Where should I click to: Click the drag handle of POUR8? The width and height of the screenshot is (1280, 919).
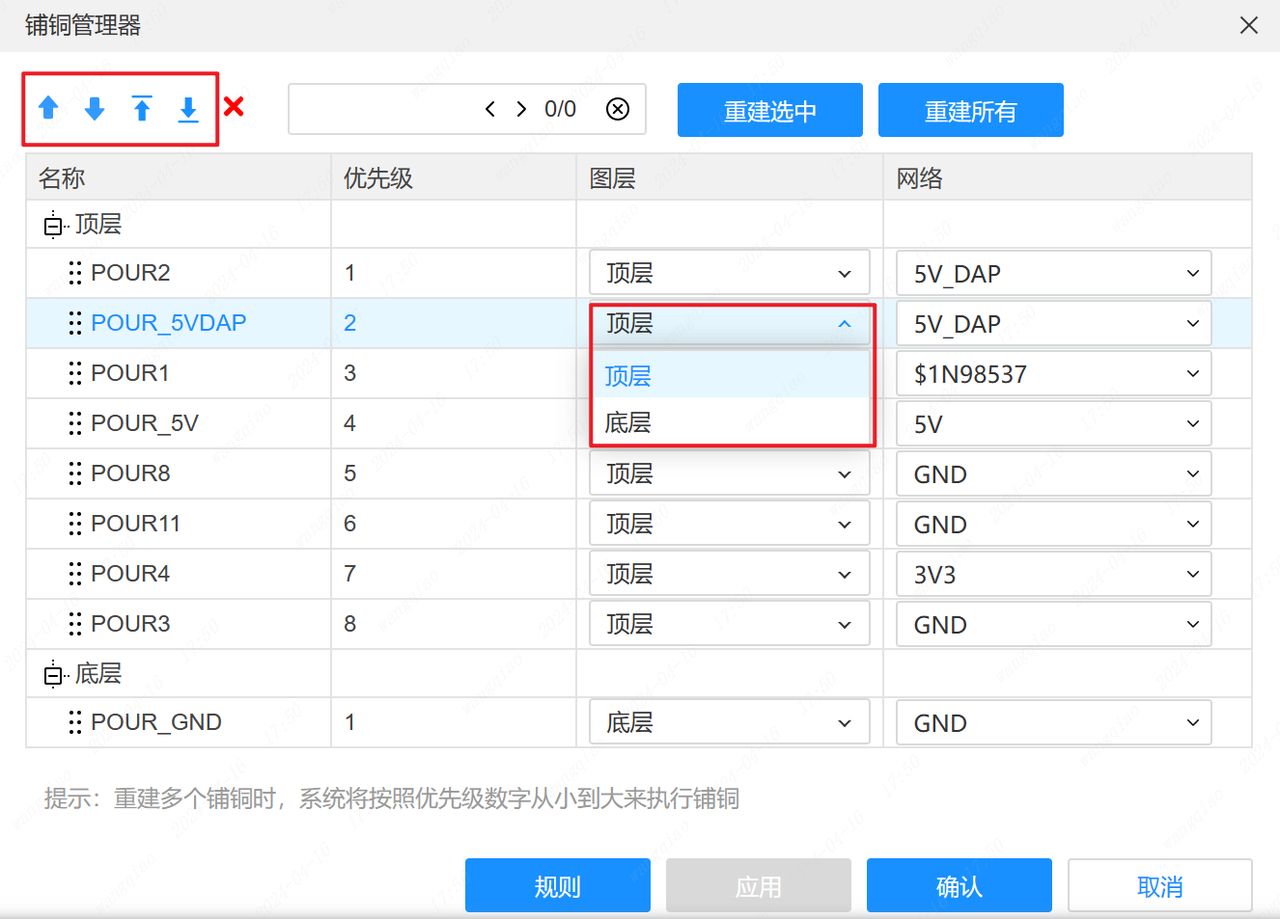75,473
